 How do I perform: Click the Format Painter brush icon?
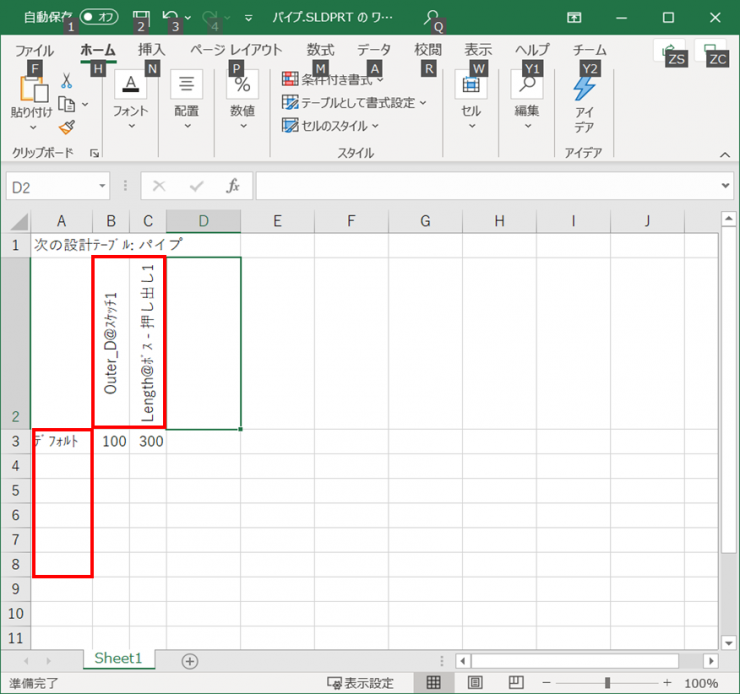pos(66,127)
